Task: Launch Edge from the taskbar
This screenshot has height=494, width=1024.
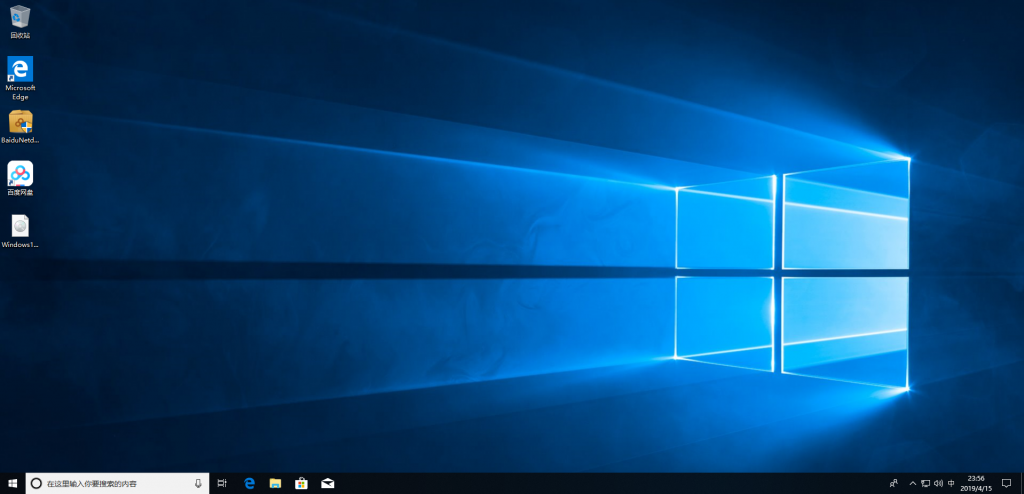Action: point(249,483)
